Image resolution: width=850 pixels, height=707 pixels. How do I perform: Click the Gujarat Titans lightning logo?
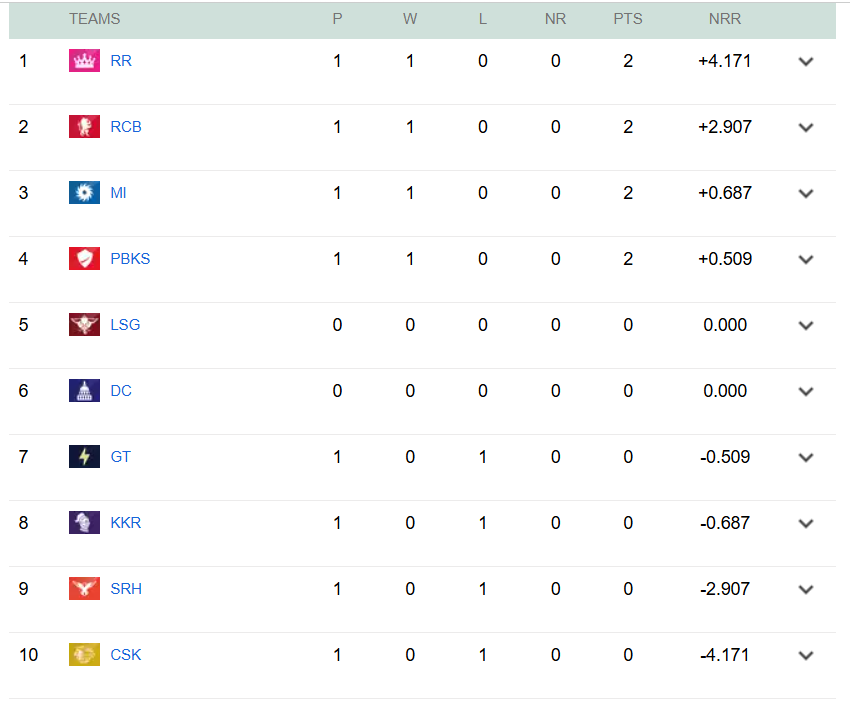tap(84, 457)
